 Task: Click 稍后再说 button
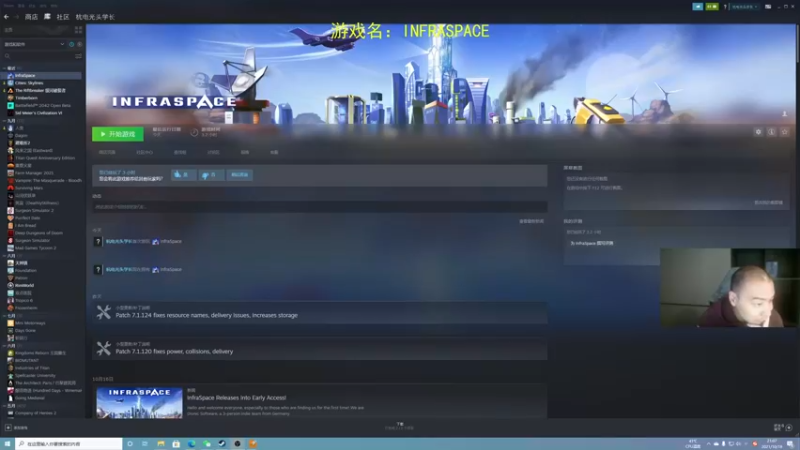240,175
